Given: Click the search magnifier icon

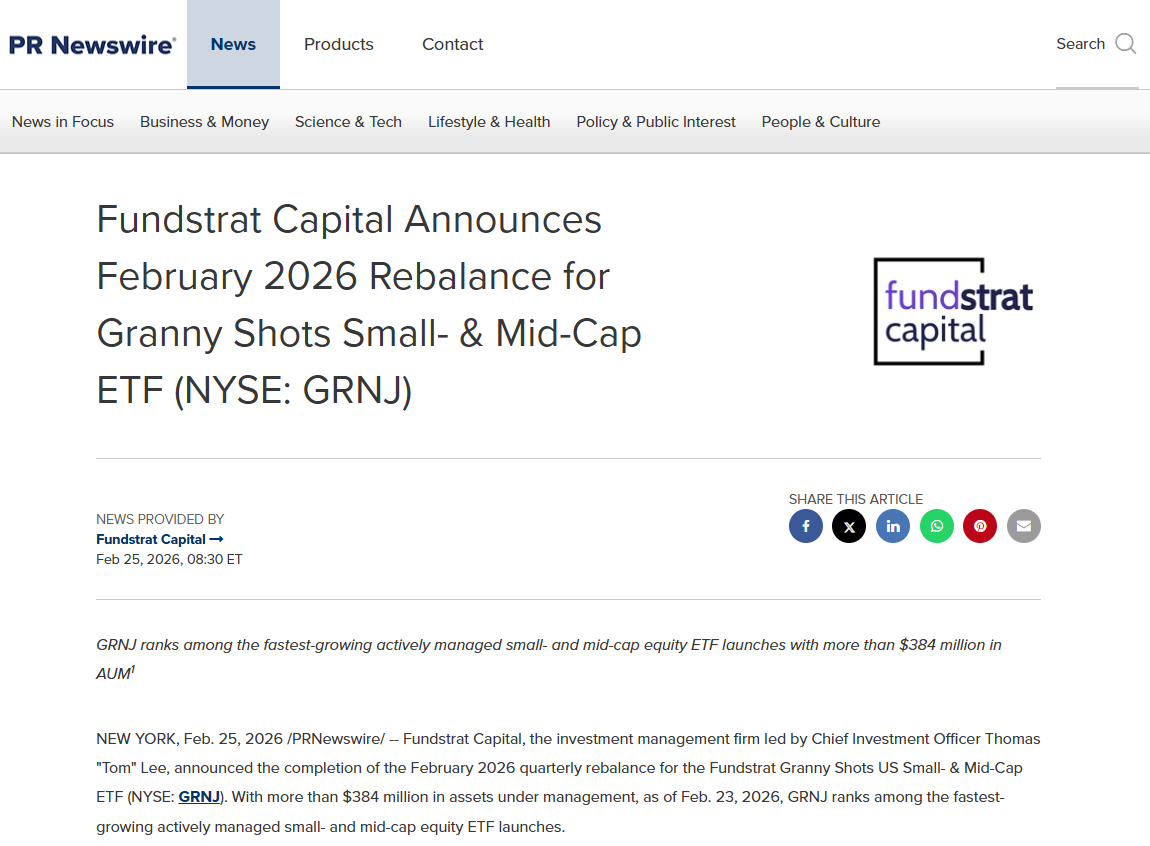Looking at the screenshot, I should click(x=1125, y=44).
